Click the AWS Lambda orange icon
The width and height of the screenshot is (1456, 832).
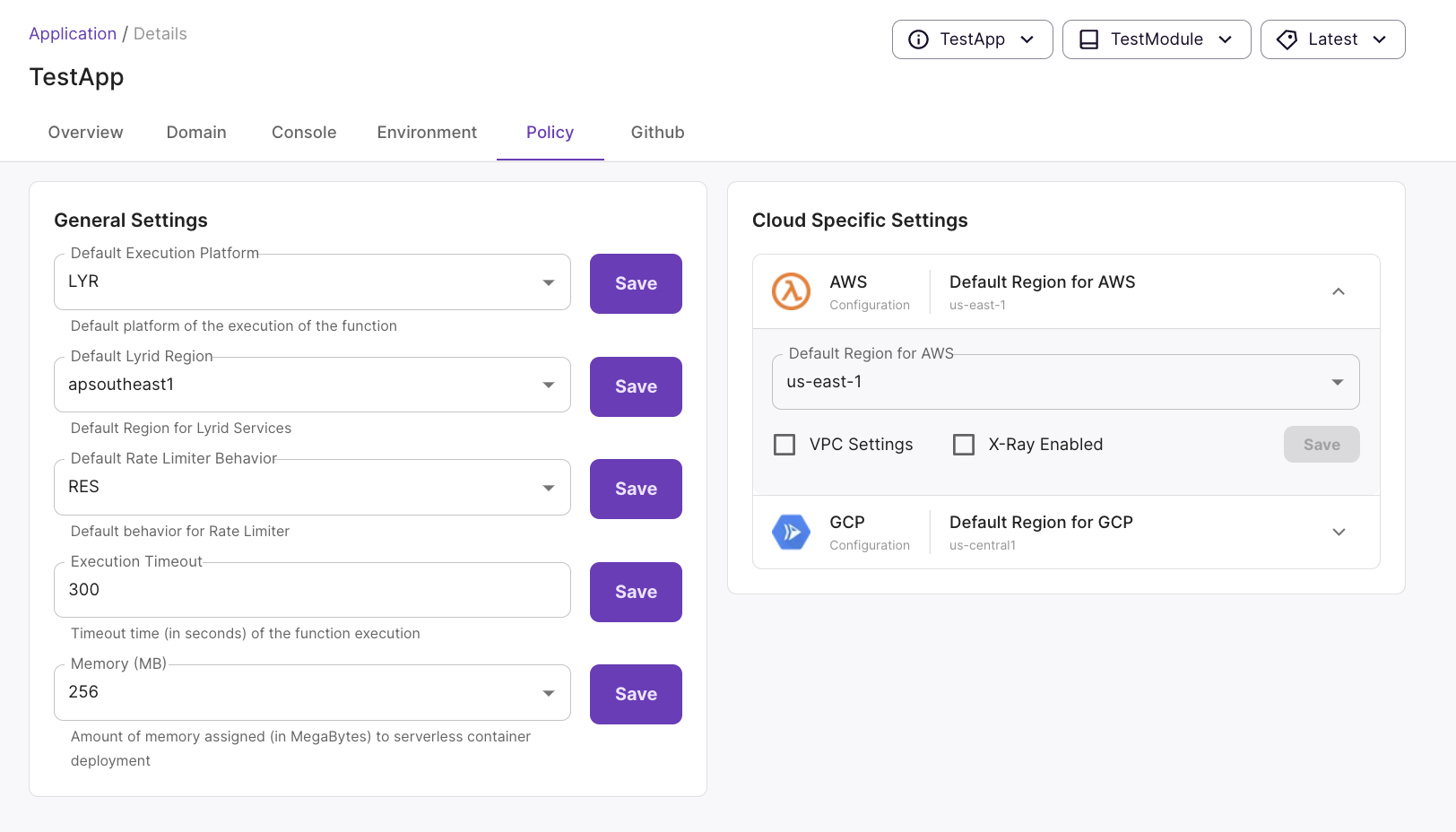(x=791, y=291)
